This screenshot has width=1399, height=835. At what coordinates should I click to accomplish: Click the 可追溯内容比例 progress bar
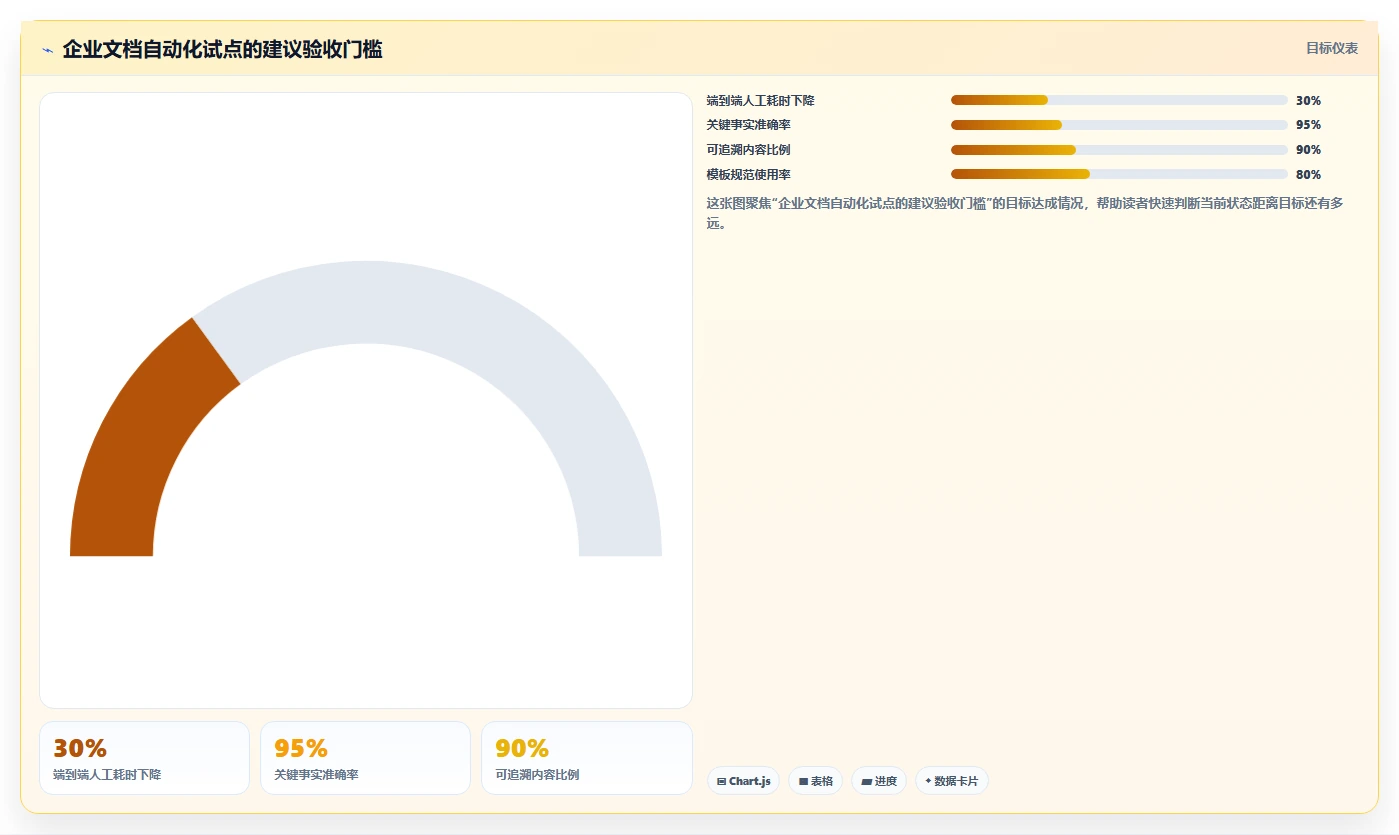tap(1119, 150)
